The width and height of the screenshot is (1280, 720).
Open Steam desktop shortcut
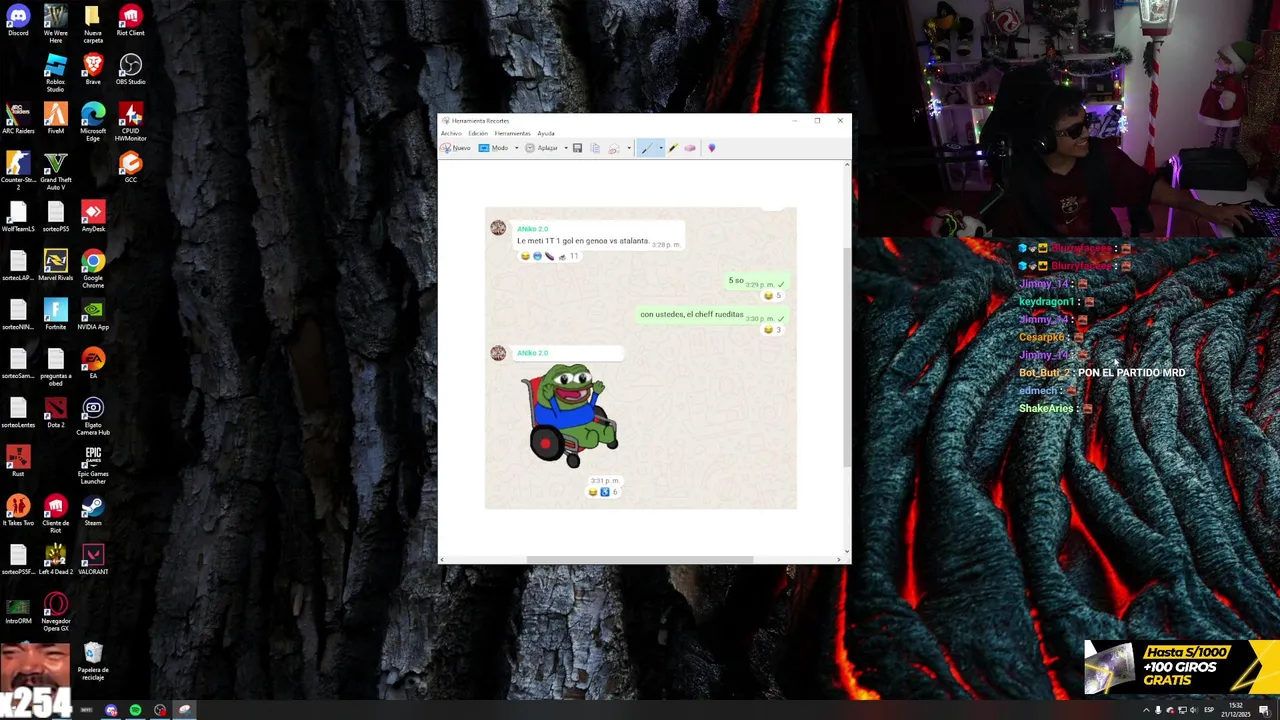pyautogui.click(x=93, y=511)
